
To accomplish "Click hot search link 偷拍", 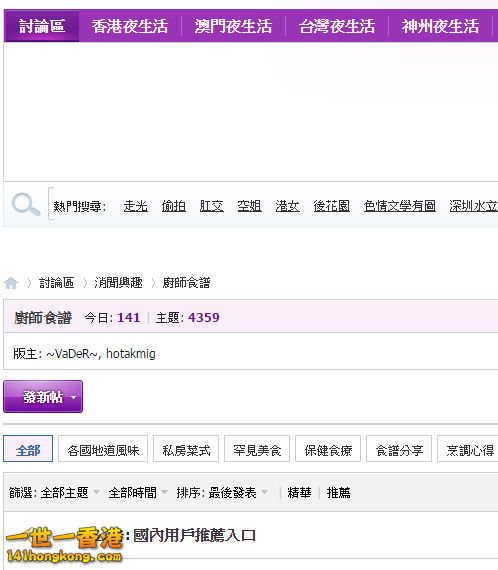I will pyautogui.click(x=174, y=206).
